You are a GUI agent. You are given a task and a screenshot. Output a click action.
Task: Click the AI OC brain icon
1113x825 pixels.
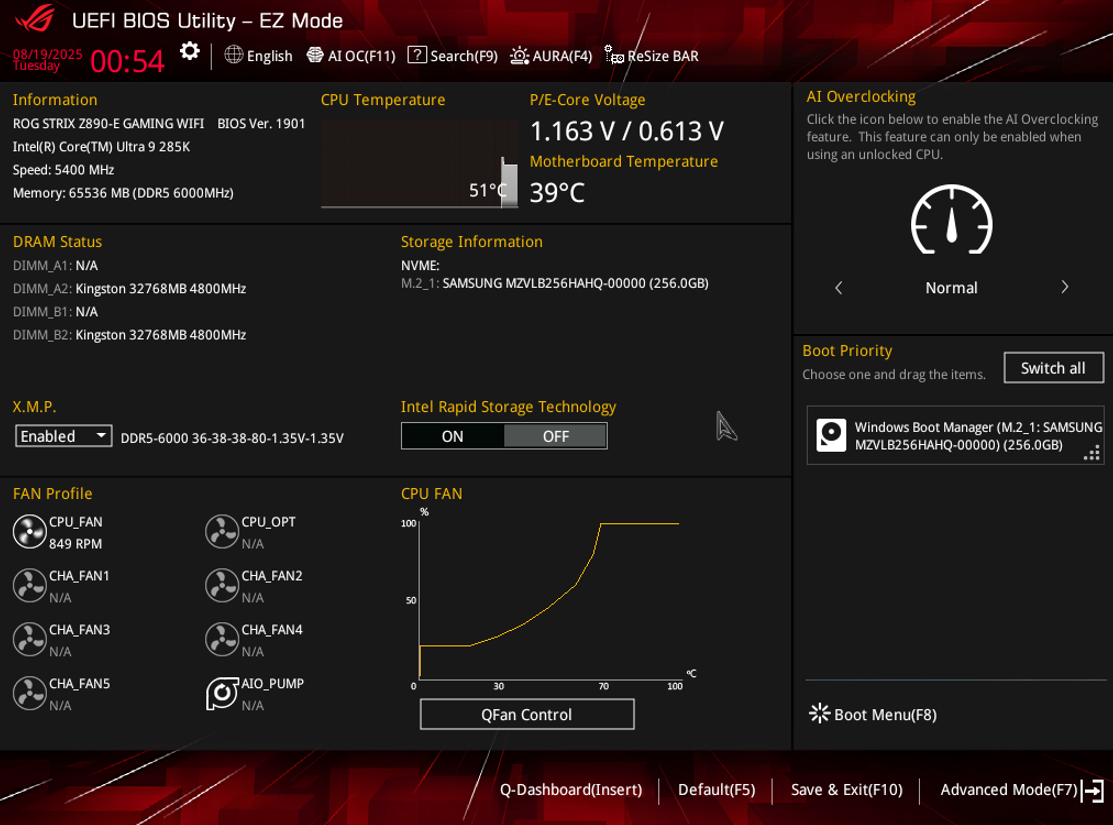(314, 55)
